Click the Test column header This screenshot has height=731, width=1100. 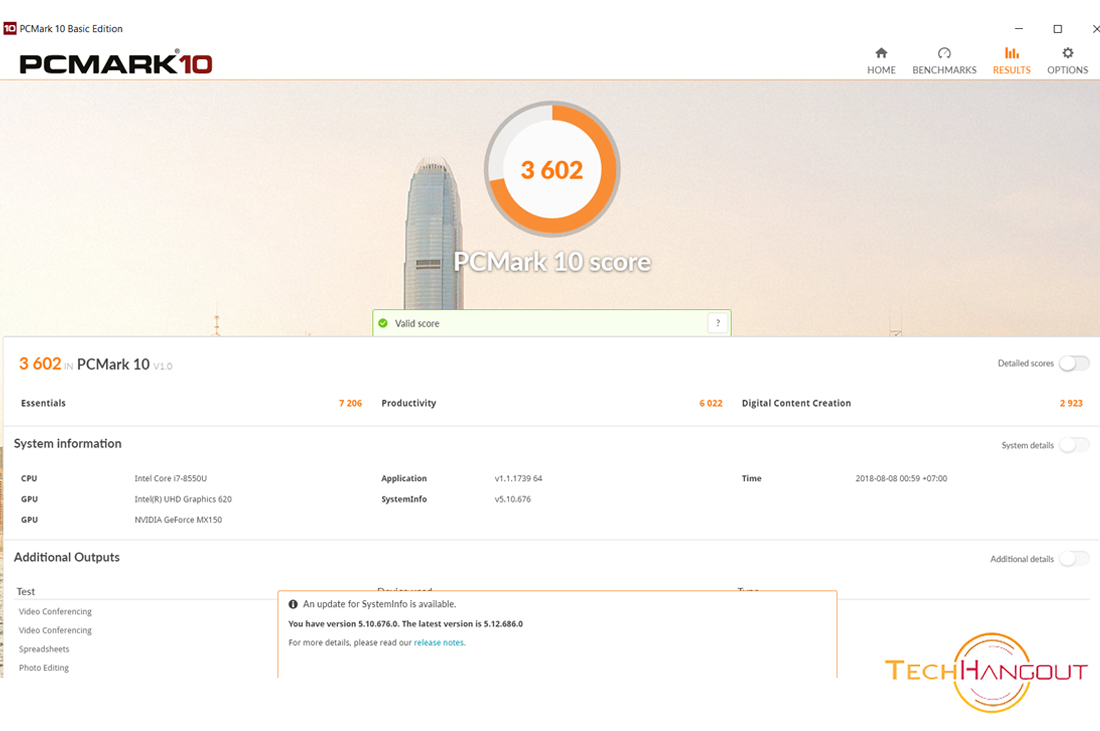pyautogui.click(x=26, y=591)
